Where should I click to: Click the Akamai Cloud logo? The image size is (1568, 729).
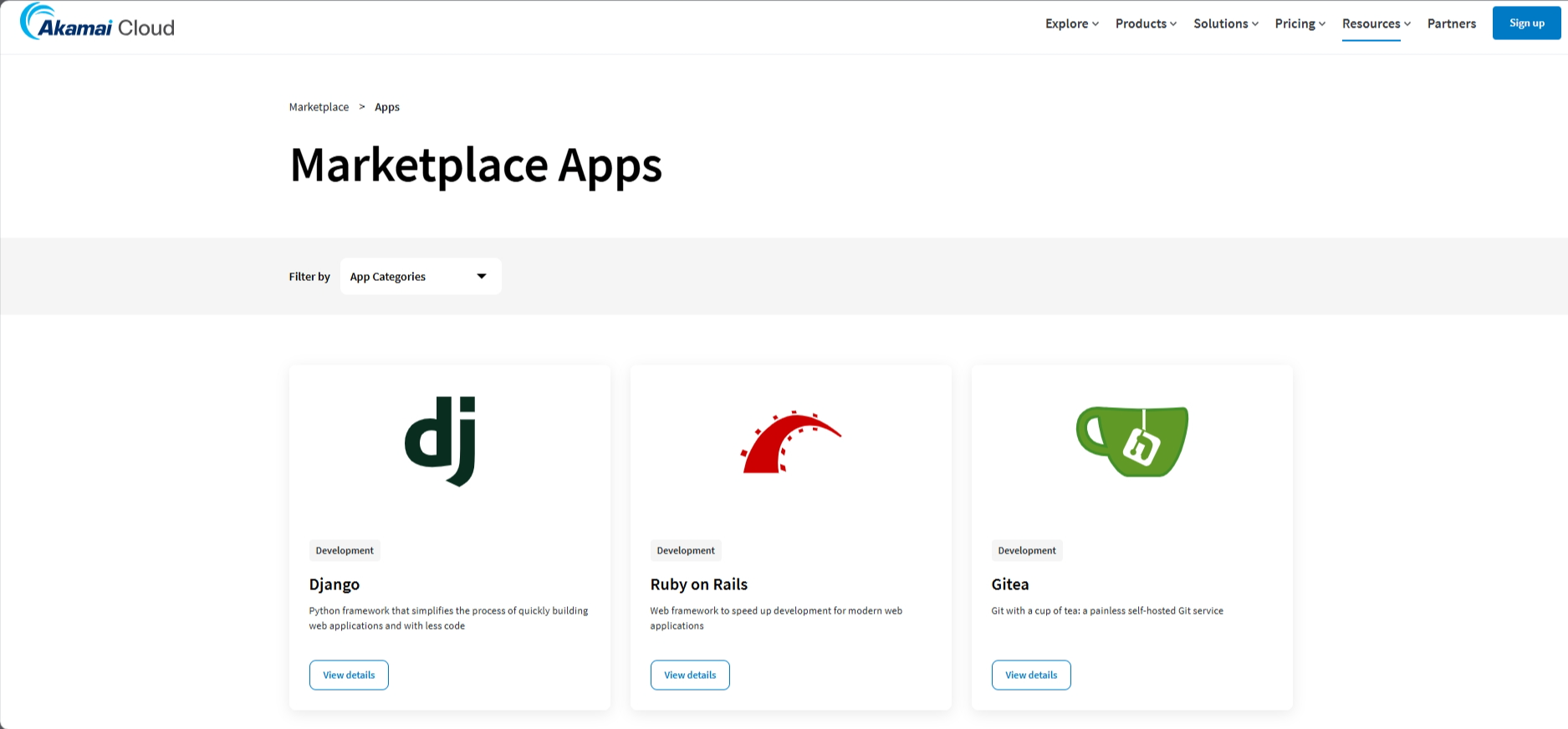click(97, 23)
